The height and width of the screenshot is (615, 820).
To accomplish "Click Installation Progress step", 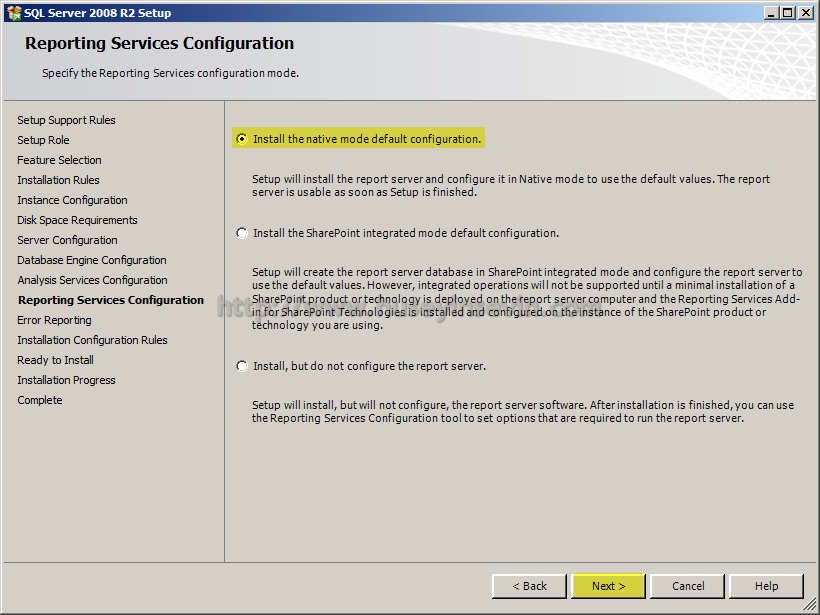I will pos(66,380).
